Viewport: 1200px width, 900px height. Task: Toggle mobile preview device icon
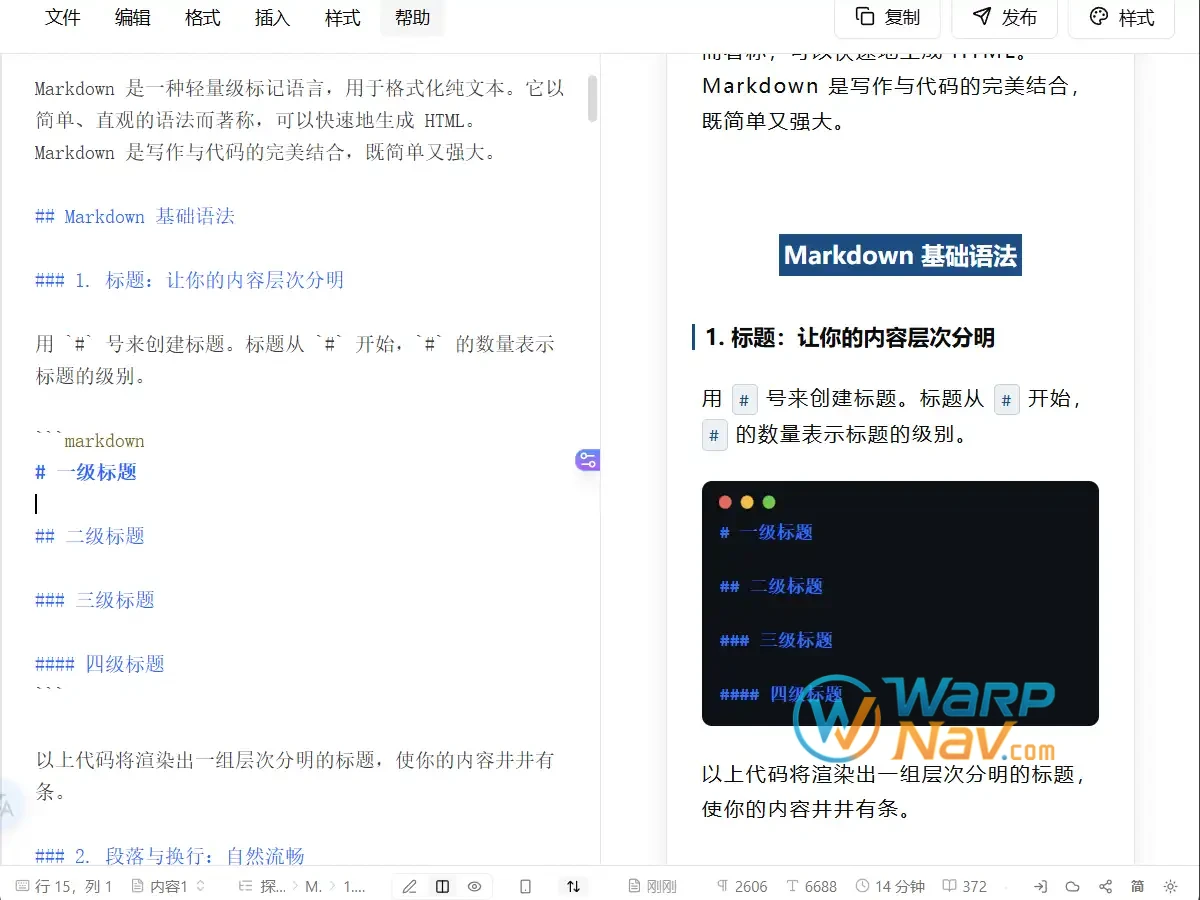point(526,886)
